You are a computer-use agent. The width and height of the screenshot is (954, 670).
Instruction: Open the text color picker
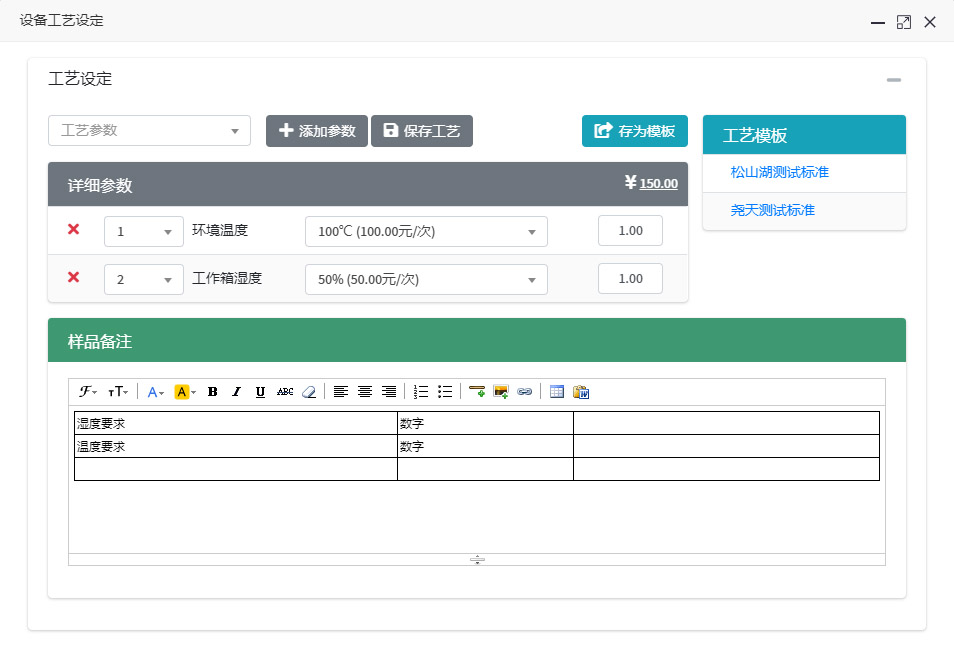point(156,392)
